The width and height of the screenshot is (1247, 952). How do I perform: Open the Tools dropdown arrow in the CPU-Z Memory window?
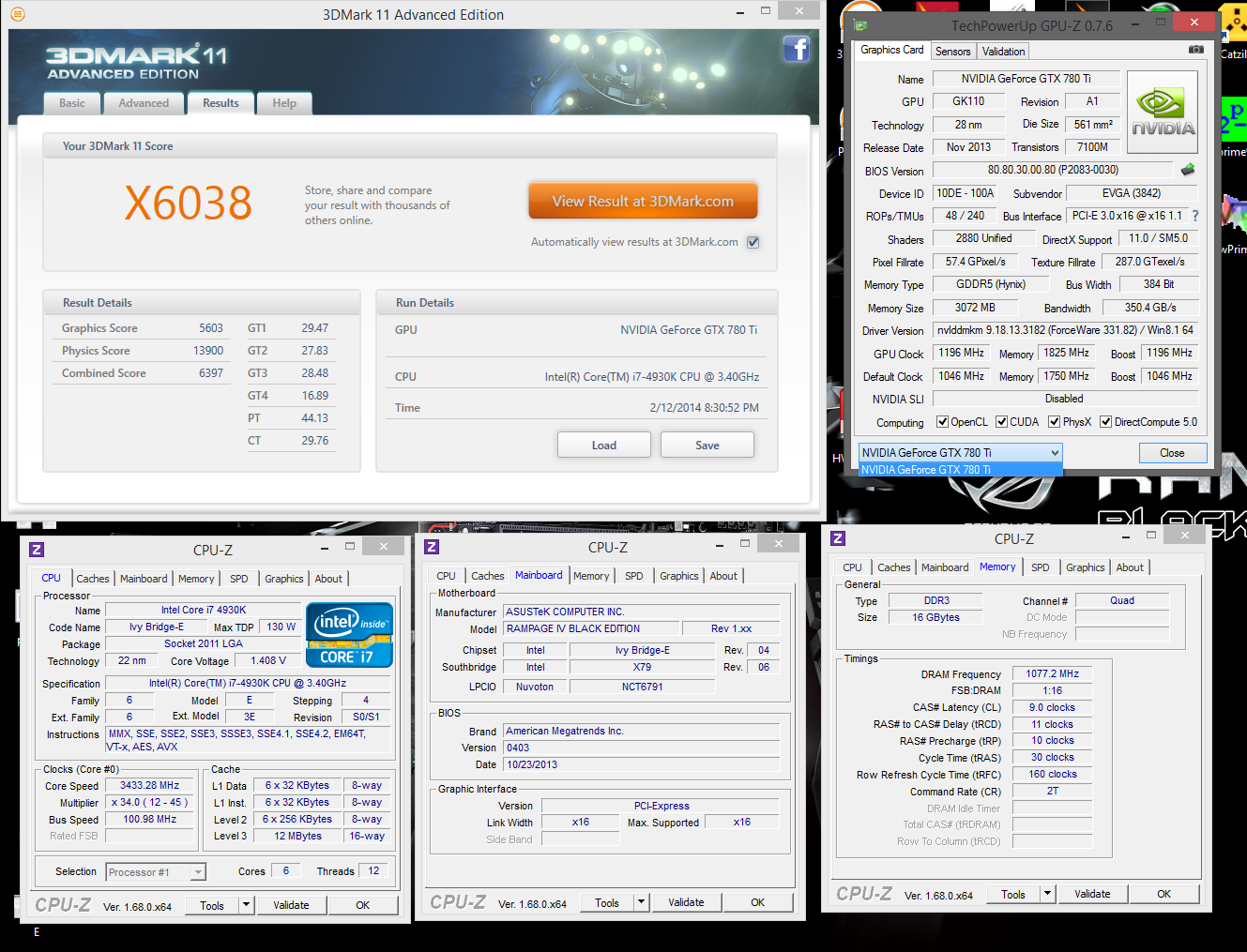click(x=1048, y=894)
